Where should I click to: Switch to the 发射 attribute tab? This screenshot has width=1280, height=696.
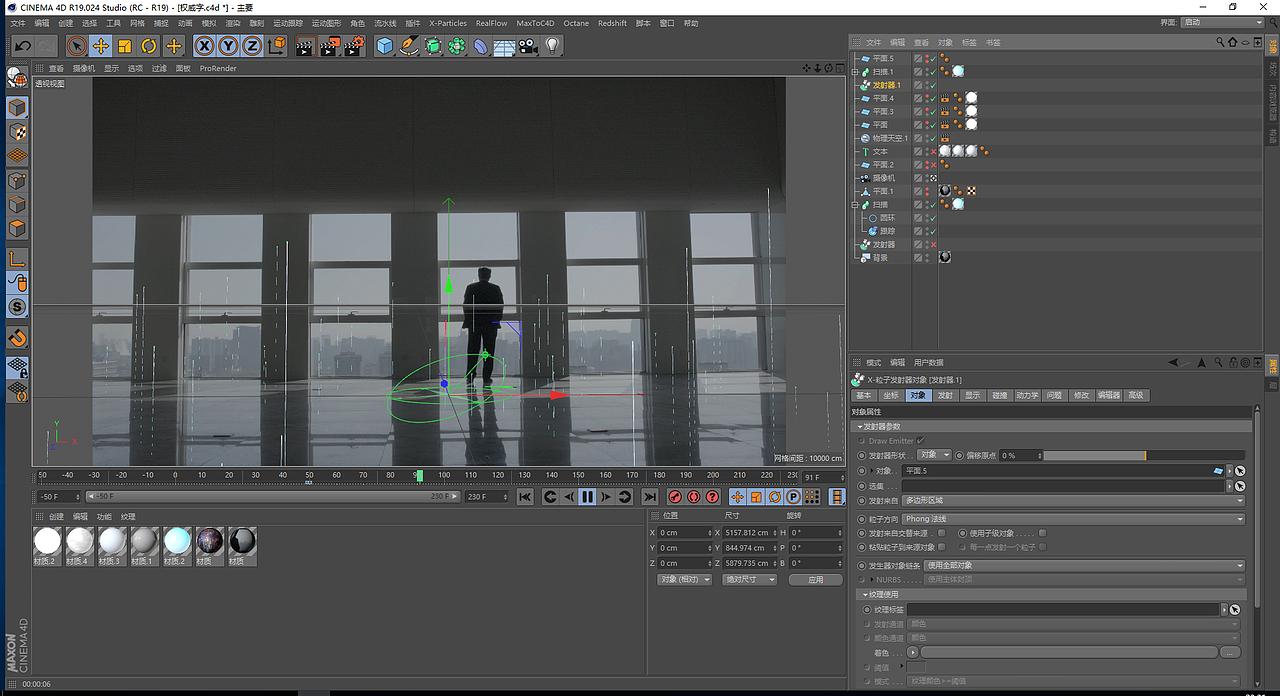(x=945, y=395)
